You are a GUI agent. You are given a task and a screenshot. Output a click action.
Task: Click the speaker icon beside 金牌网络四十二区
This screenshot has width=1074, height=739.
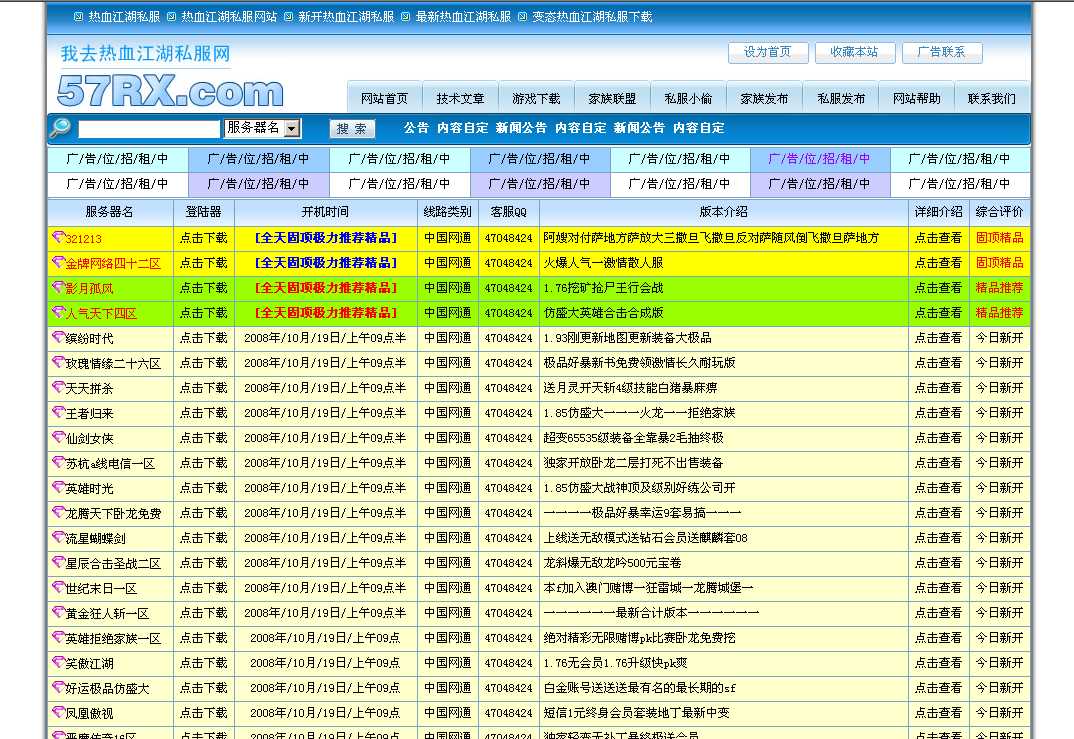[56, 263]
